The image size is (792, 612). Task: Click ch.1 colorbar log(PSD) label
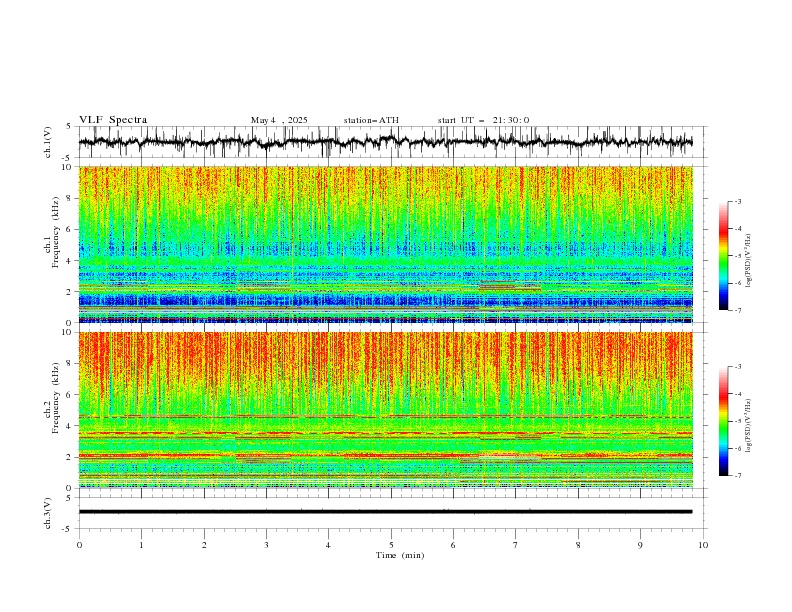point(749,261)
